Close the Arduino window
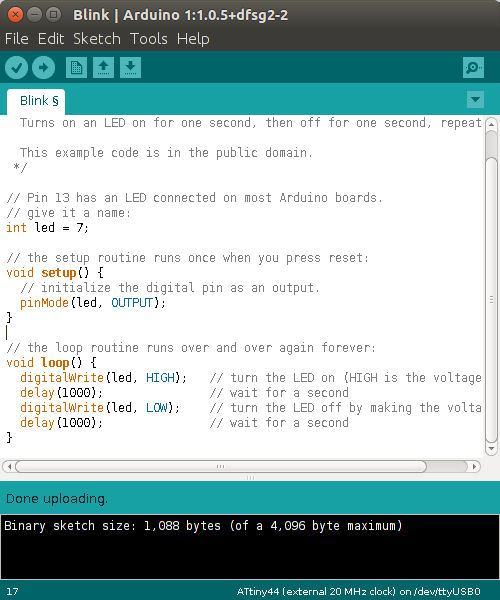 tap(15, 15)
